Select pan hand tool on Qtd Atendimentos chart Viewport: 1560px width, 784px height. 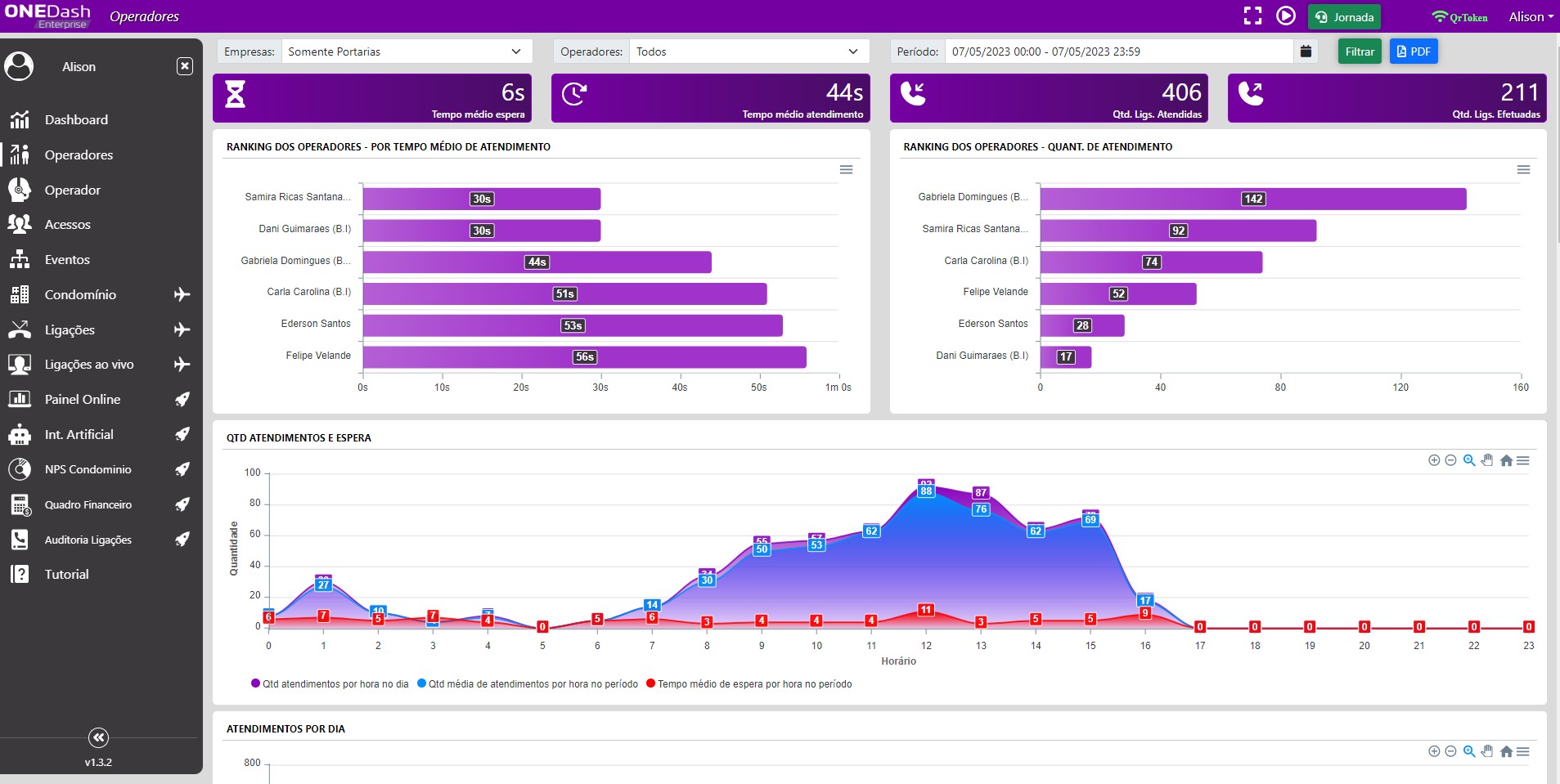1487,460
